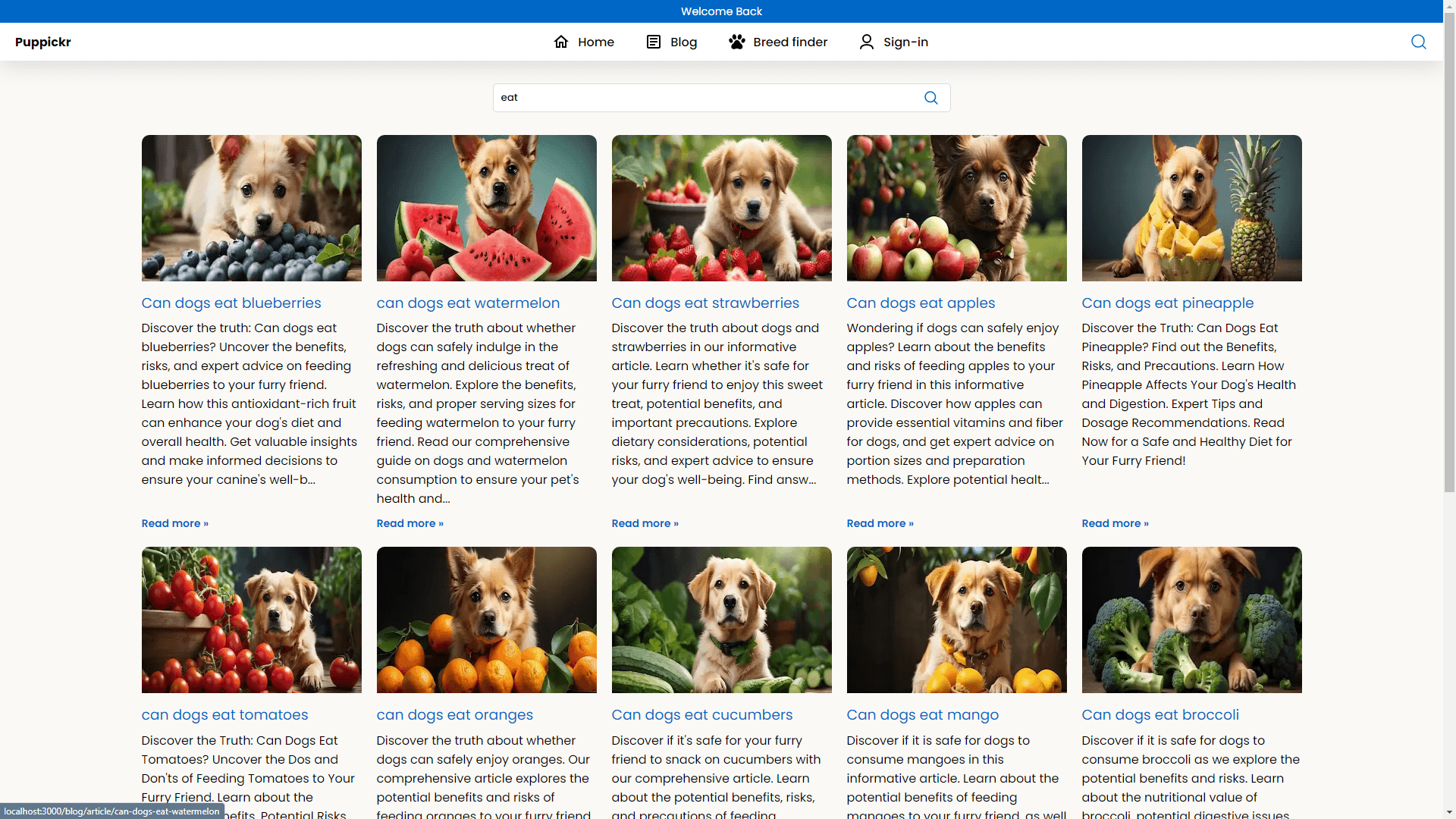Viewport: 1456px width, 819px height.
Task: Click the Sign-in person icon
Action: 866,42
